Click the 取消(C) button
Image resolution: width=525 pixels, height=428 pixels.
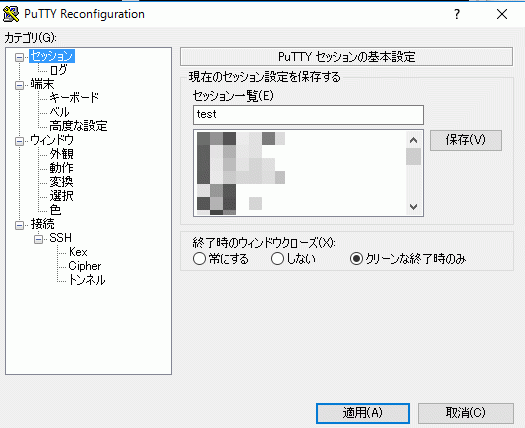(x=466, y=413)
